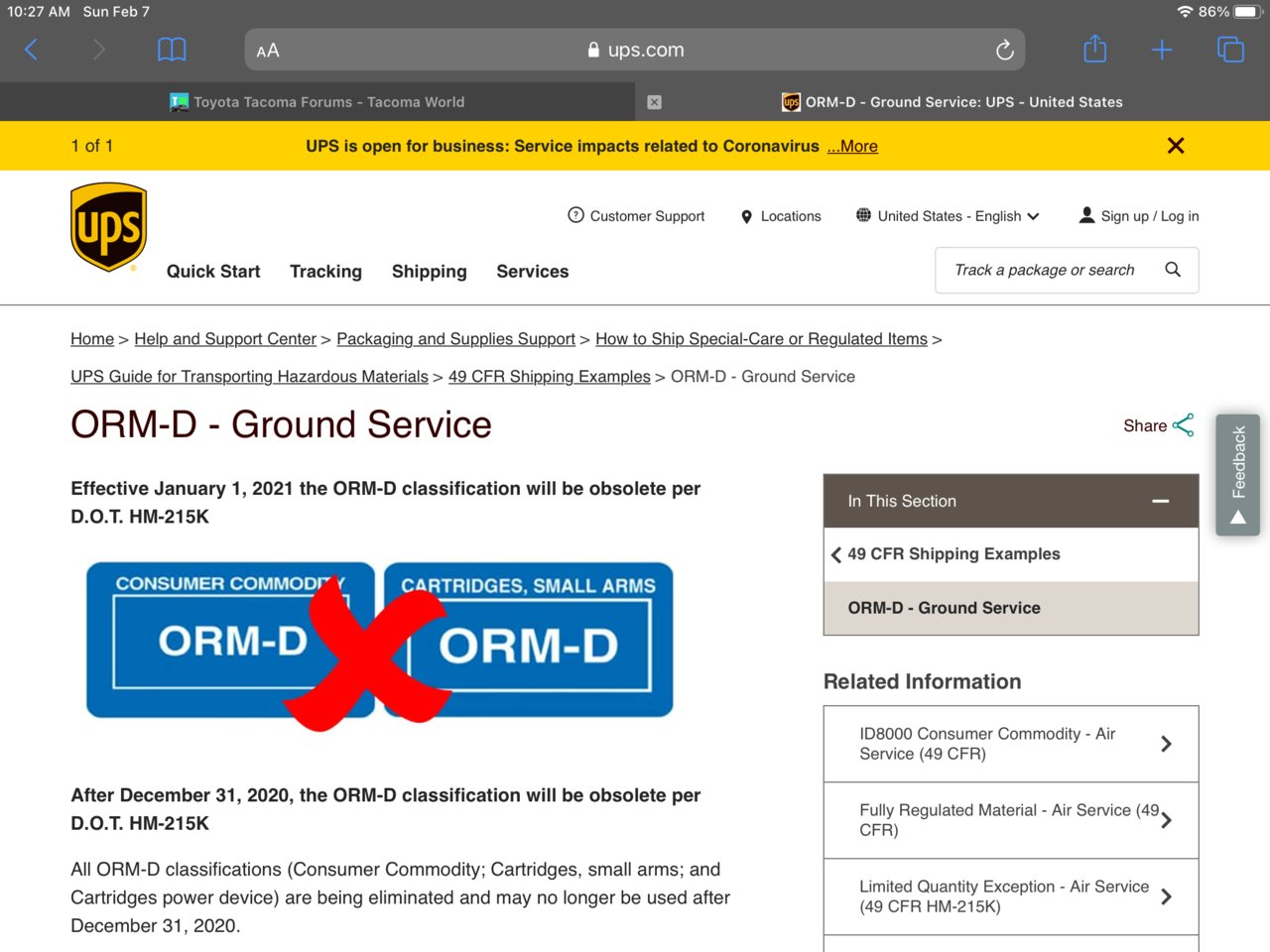Viewport: 1270px width, 952px height.
Task: Open the Shipping menu
Action: [429, 272]
